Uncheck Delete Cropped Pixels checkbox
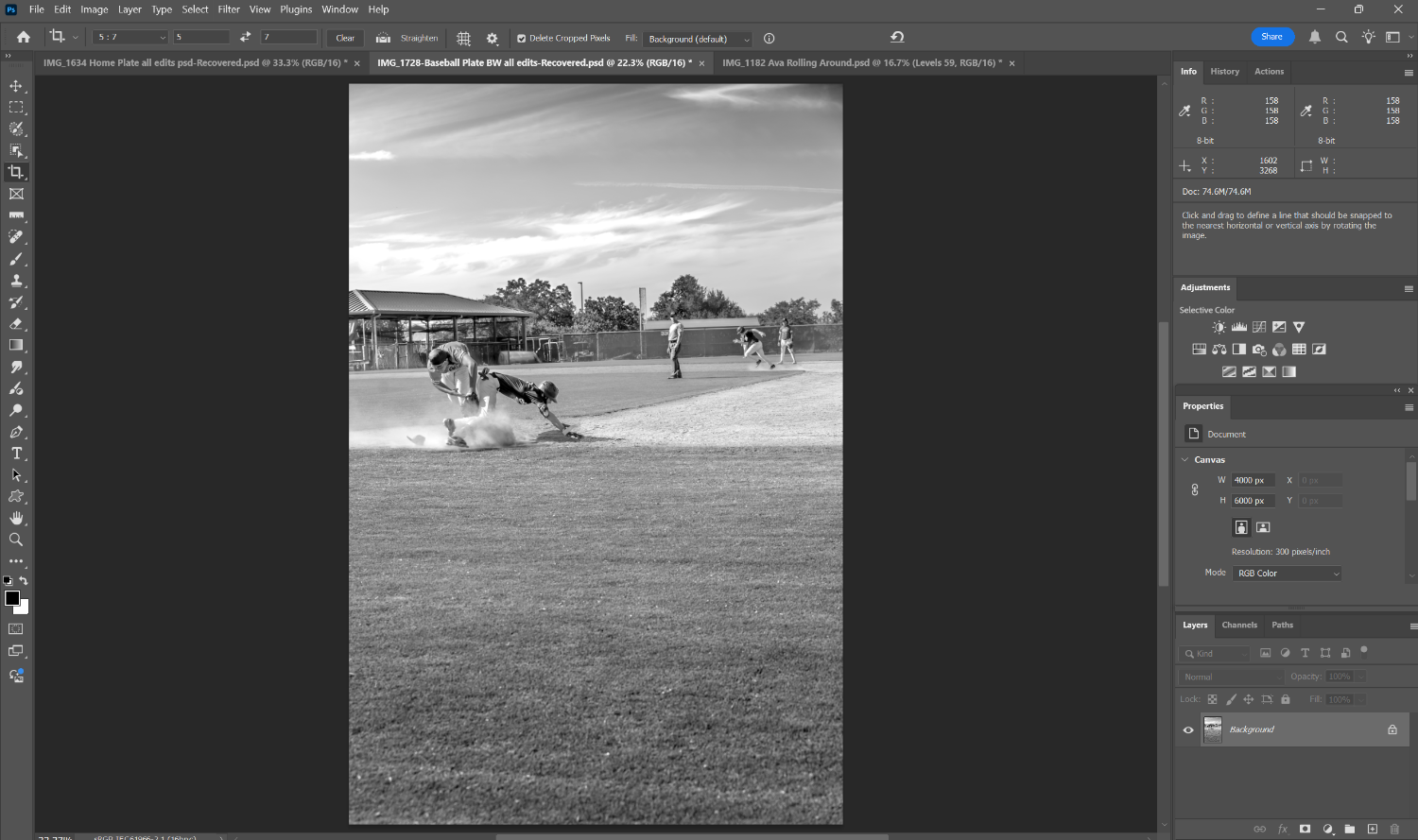The height and width of the screenshot is (840, 1418). coord(521,39)
